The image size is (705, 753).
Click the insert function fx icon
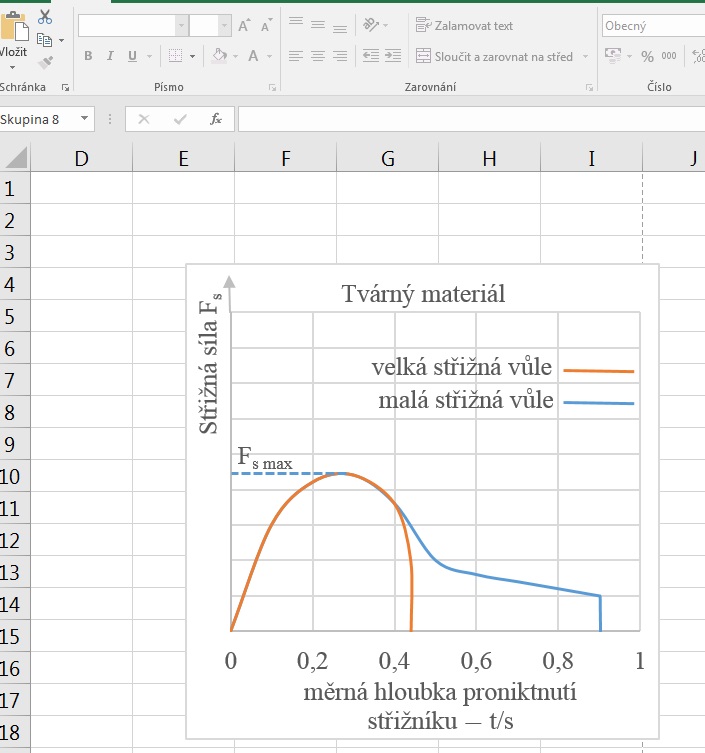point(215,119)
